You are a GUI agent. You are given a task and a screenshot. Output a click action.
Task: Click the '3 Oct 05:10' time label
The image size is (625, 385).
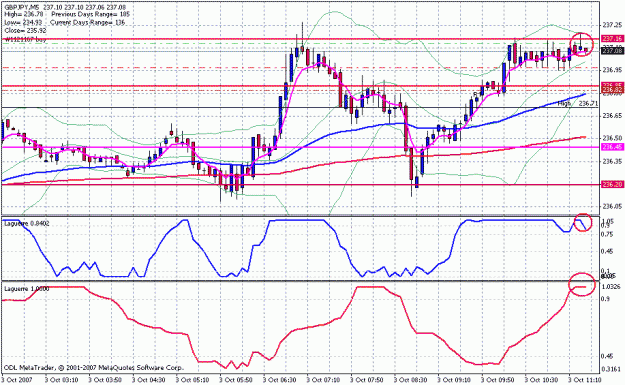[193, 380]
